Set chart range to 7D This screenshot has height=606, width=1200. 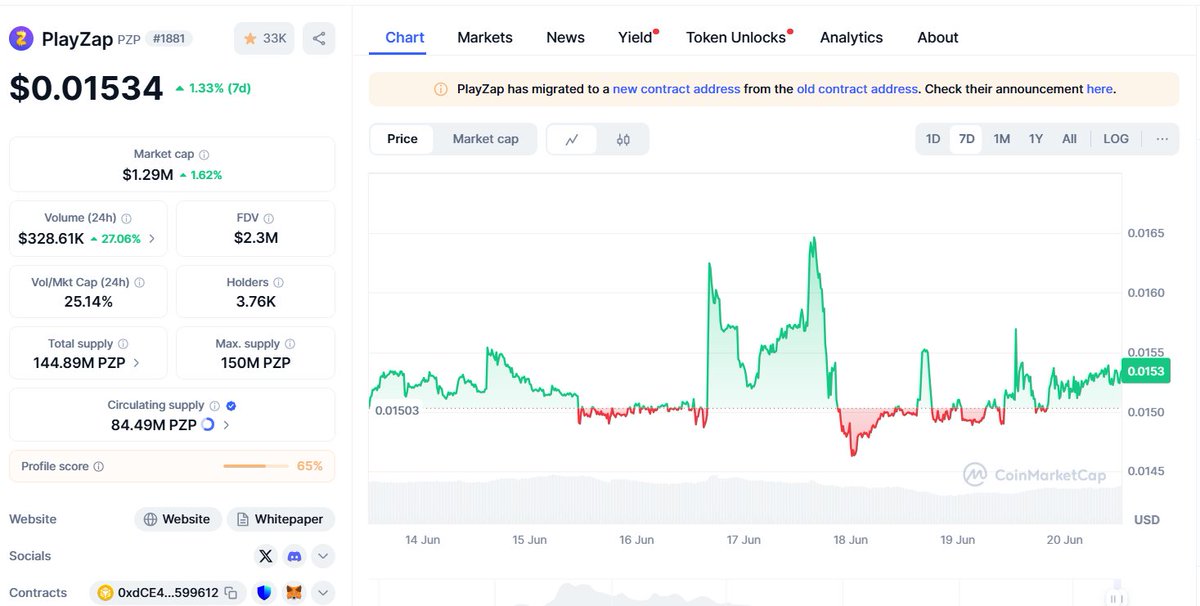[967, 139]
